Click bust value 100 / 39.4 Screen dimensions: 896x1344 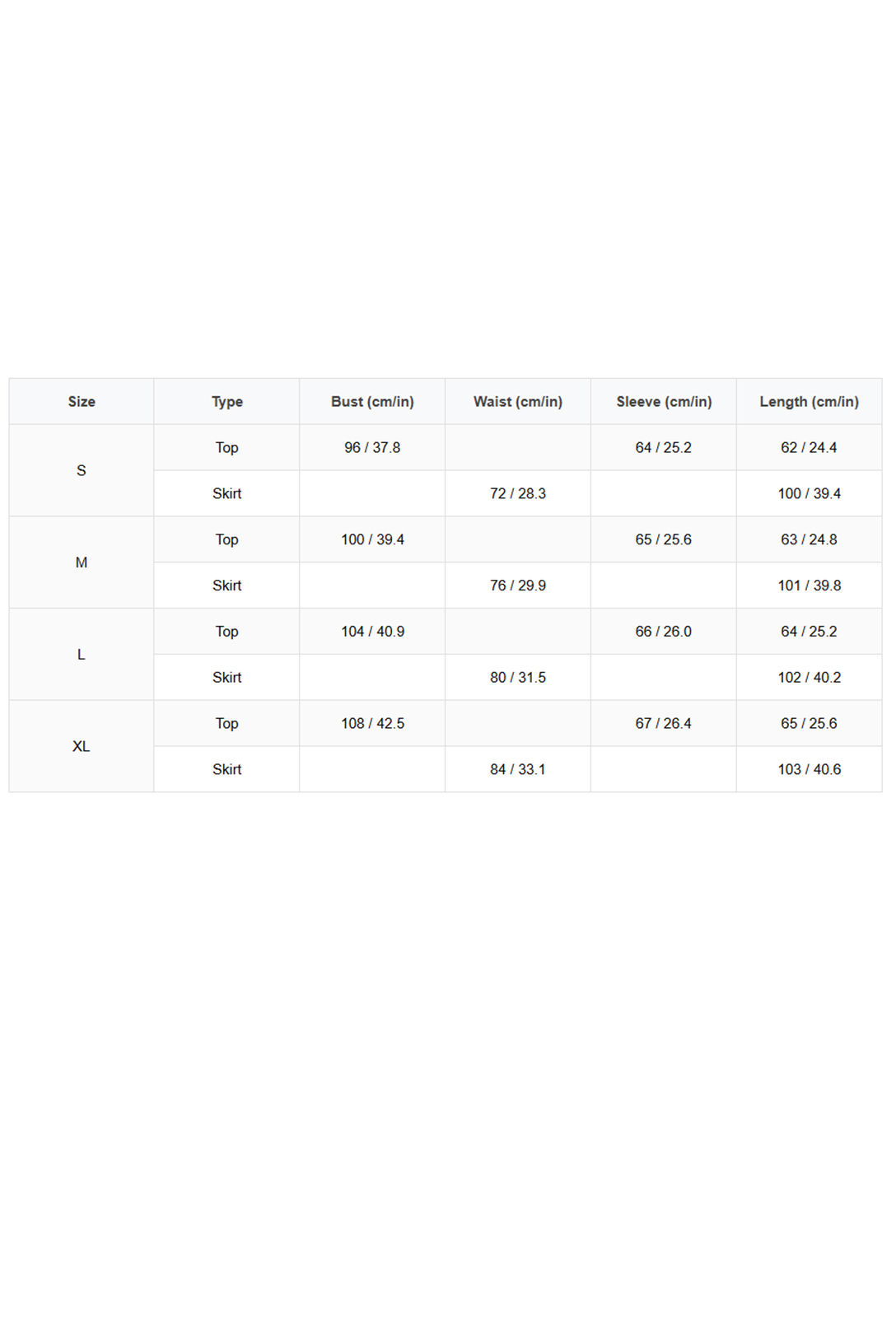point(372,539)
